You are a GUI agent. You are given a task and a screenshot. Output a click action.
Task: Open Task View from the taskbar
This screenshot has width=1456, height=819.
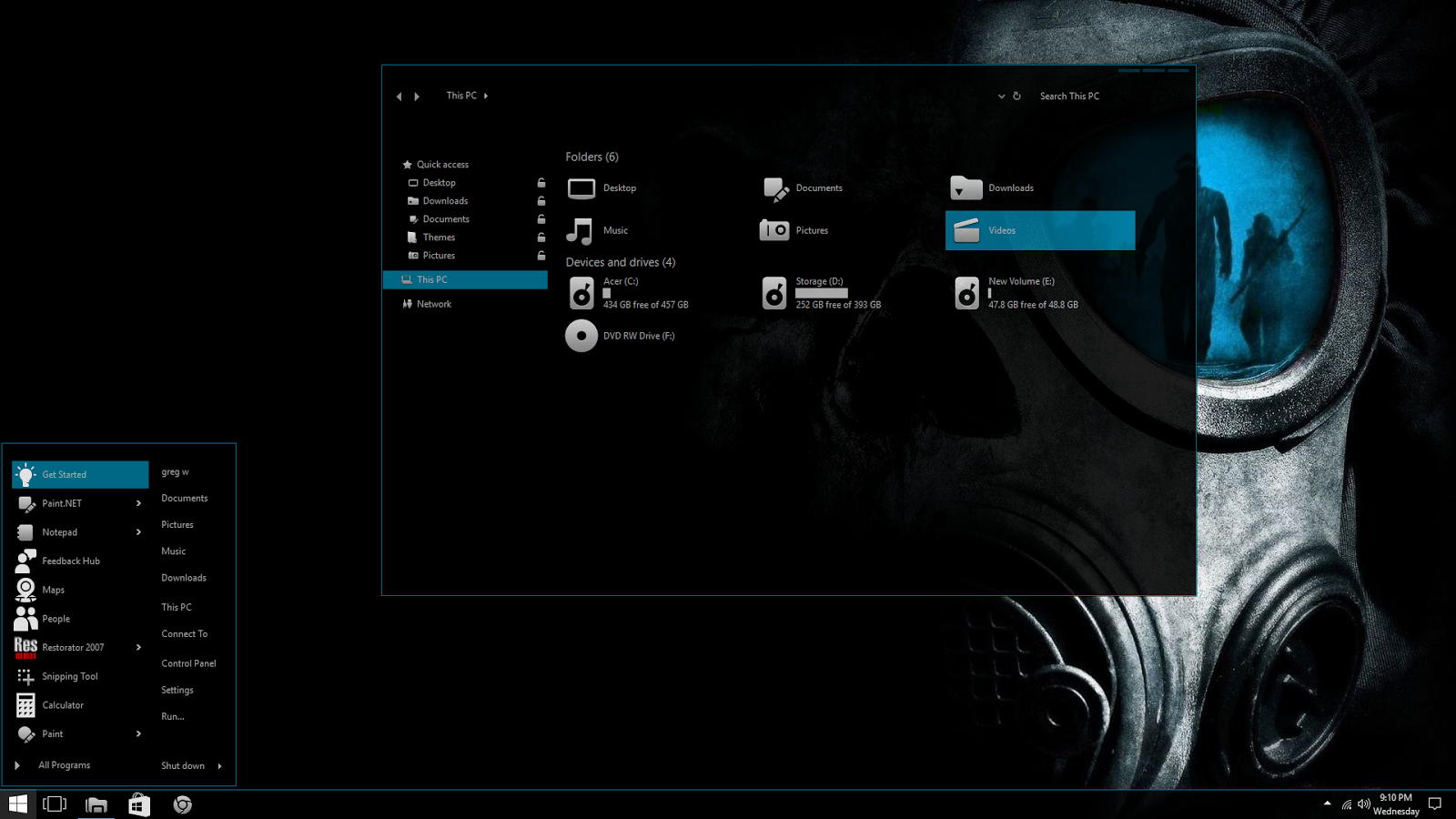click(x=55, y=804)
